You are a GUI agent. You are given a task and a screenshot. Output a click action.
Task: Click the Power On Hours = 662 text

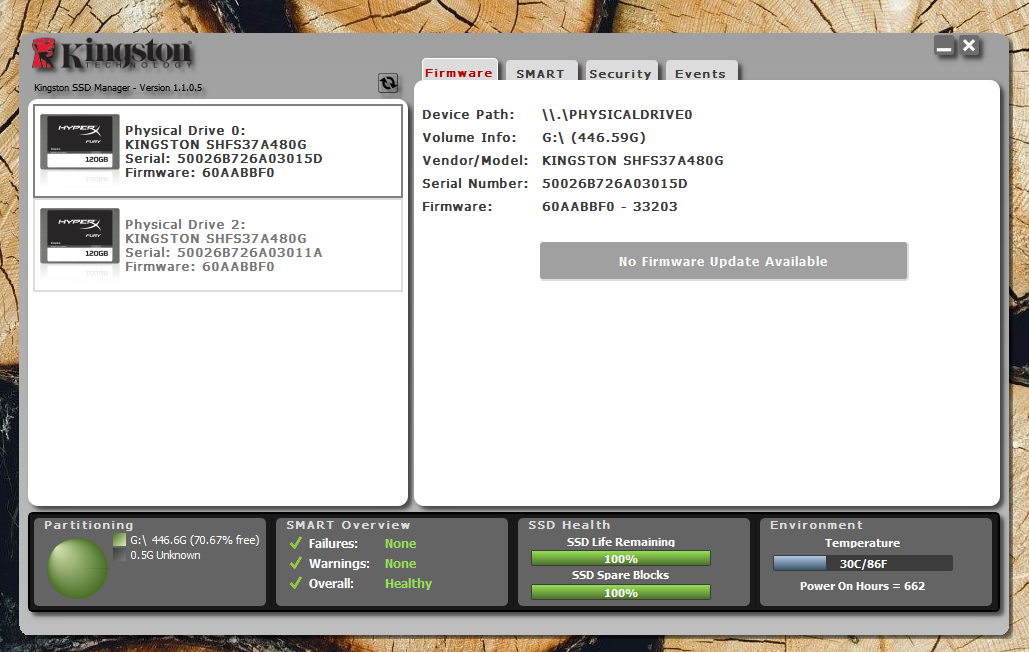[x=862, y=586]
